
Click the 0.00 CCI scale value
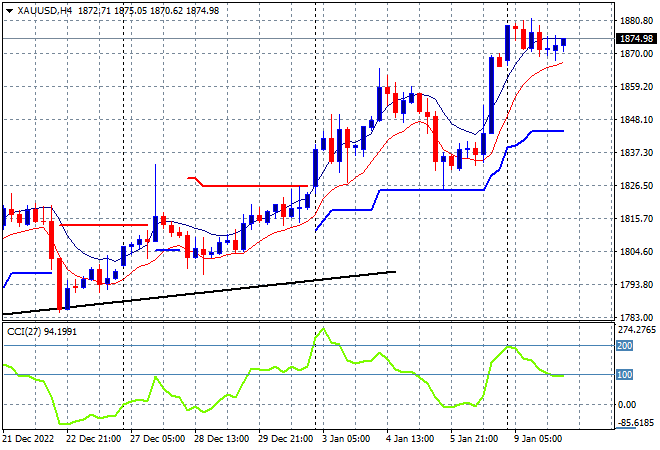pos(627,405)
